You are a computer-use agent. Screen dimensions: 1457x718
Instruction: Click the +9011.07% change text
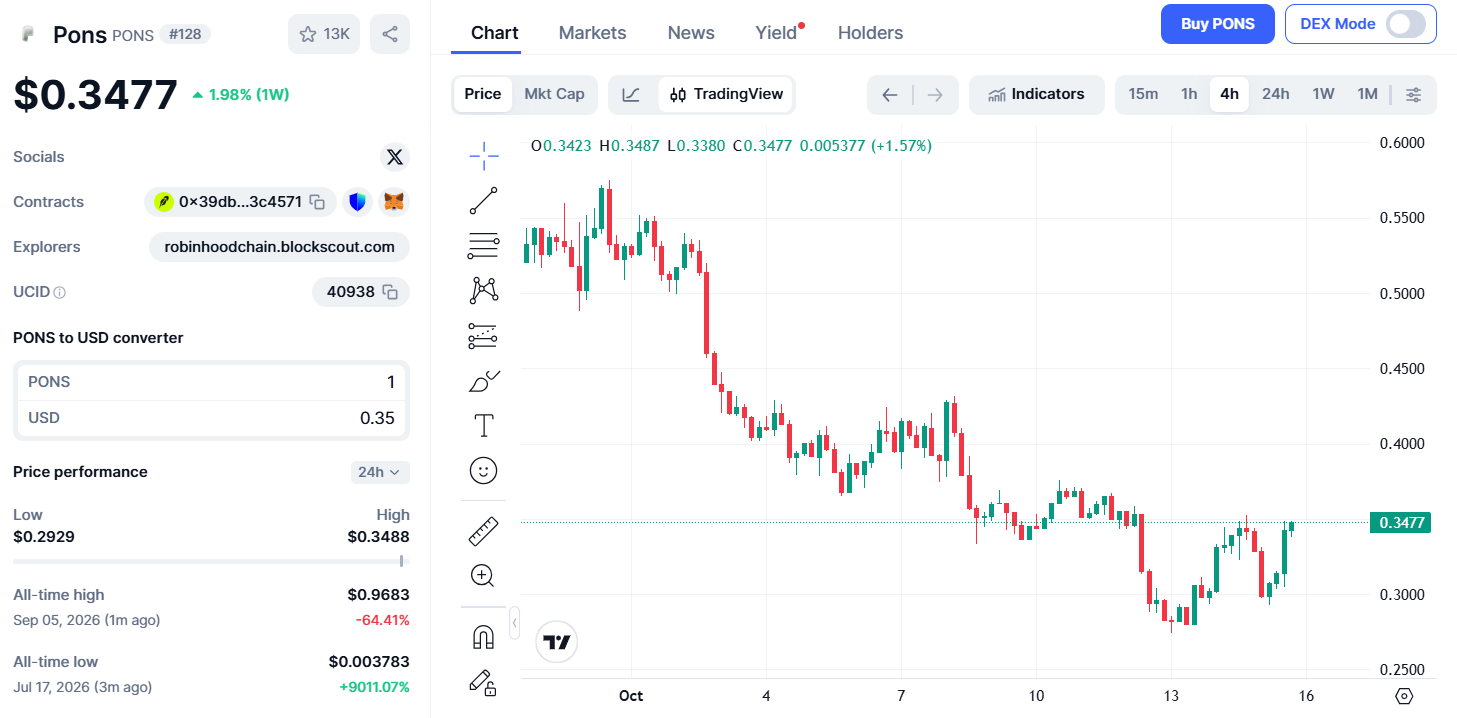pyautogui.click(x=374, y=687)
